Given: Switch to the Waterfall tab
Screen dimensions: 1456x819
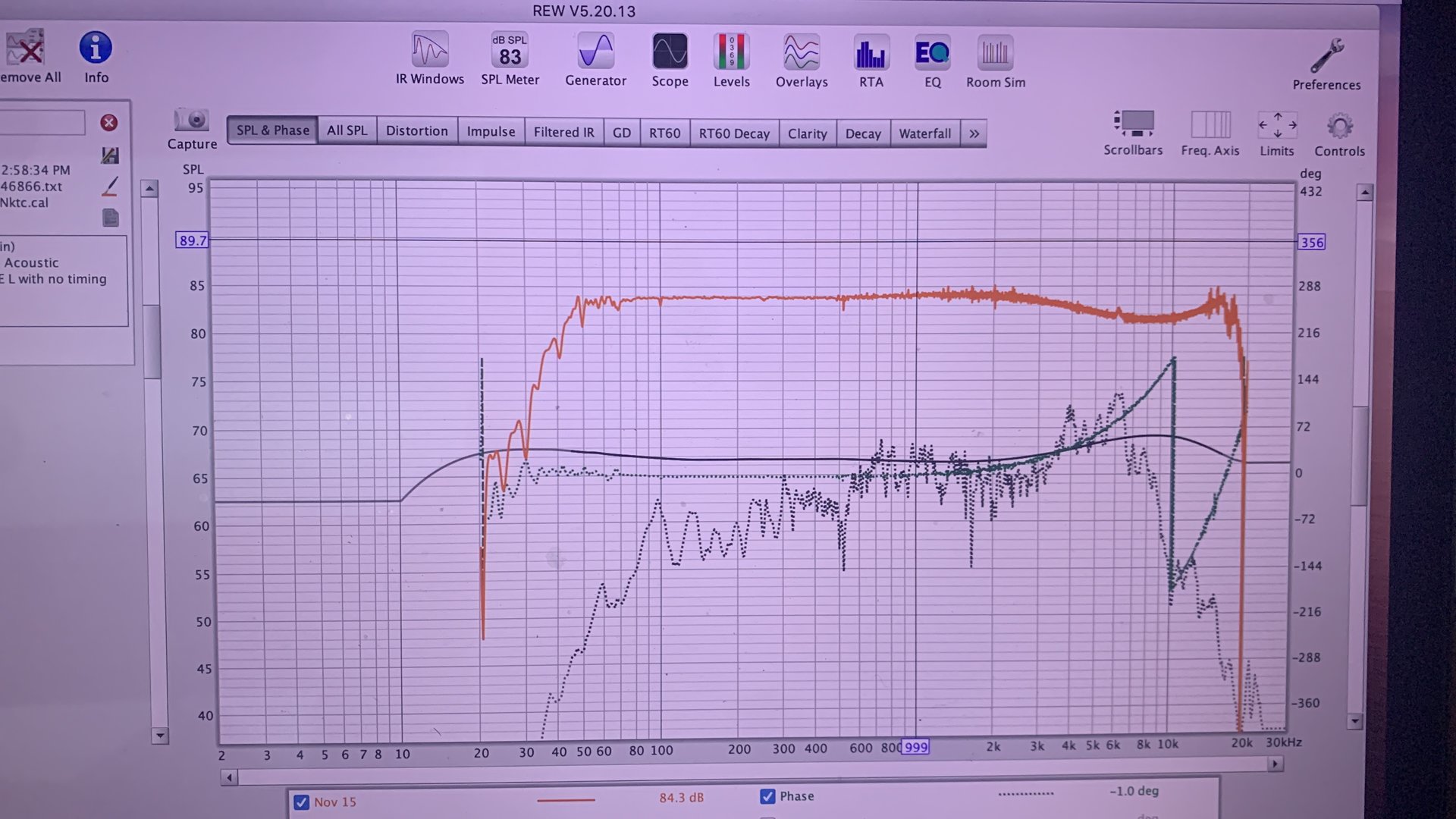Looking at the screenshot, I should [924, 133].
